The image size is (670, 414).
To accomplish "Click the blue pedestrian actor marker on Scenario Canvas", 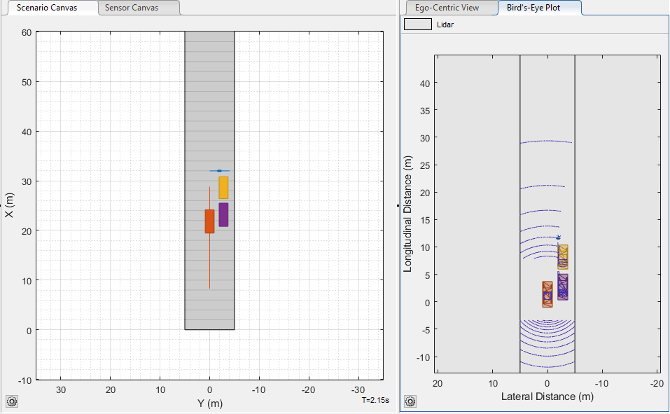I will (219, 171).
